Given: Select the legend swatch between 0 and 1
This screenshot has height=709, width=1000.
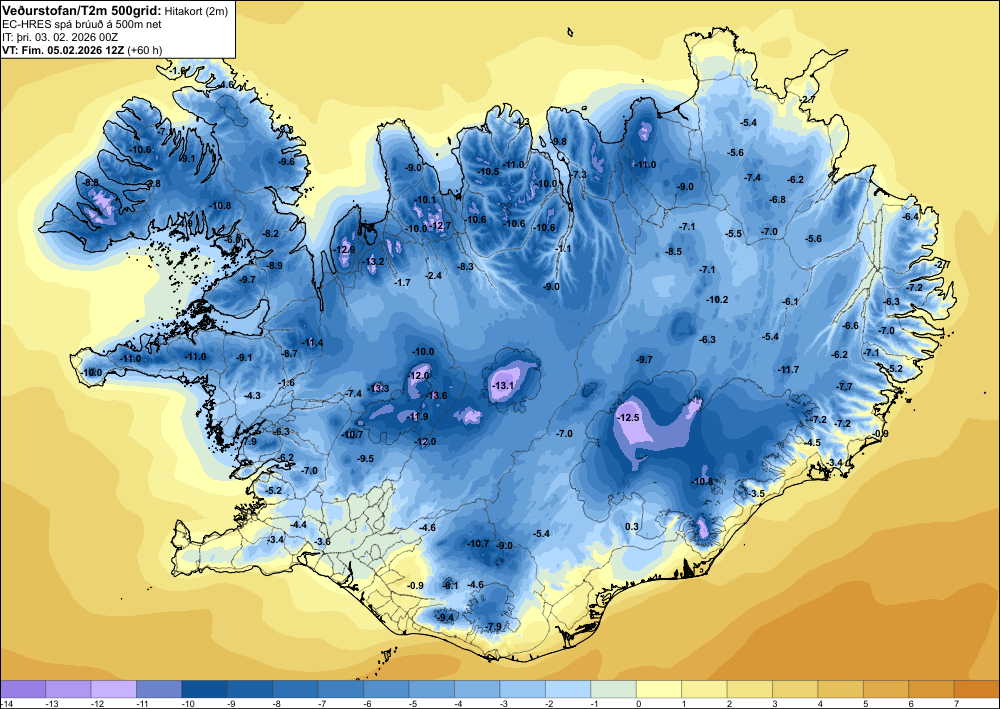Looking at the screenshot, I should [x=659, y=689].
